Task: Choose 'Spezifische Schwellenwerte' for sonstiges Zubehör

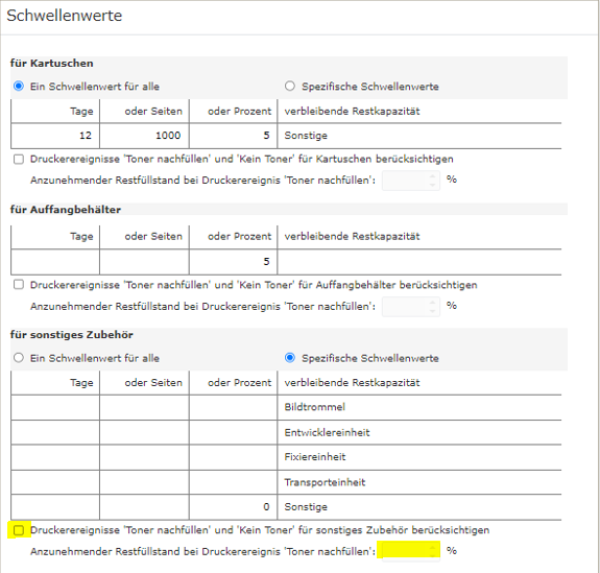Action: [290, 358]
